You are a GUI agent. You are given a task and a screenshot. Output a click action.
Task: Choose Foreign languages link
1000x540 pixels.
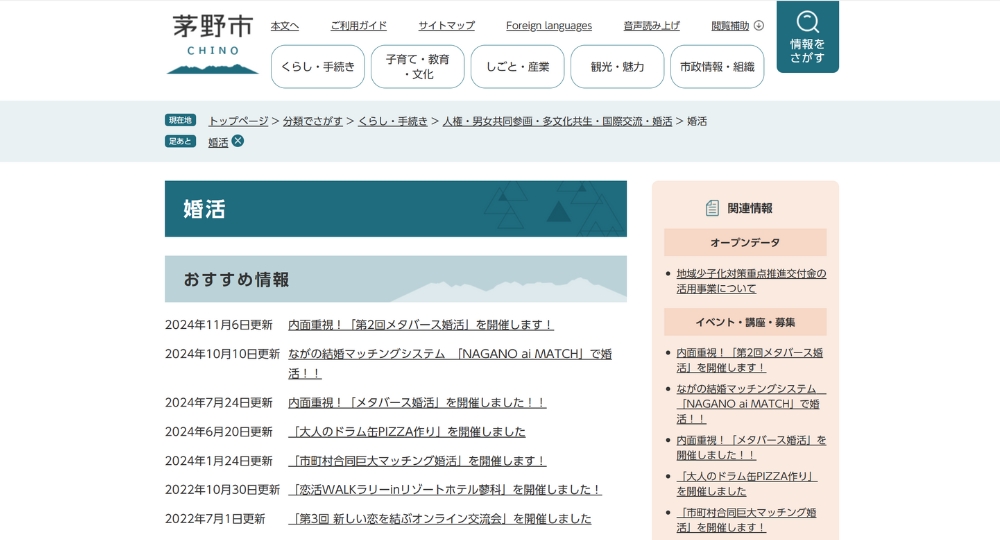pyautogui.click(x=548, y=26)
